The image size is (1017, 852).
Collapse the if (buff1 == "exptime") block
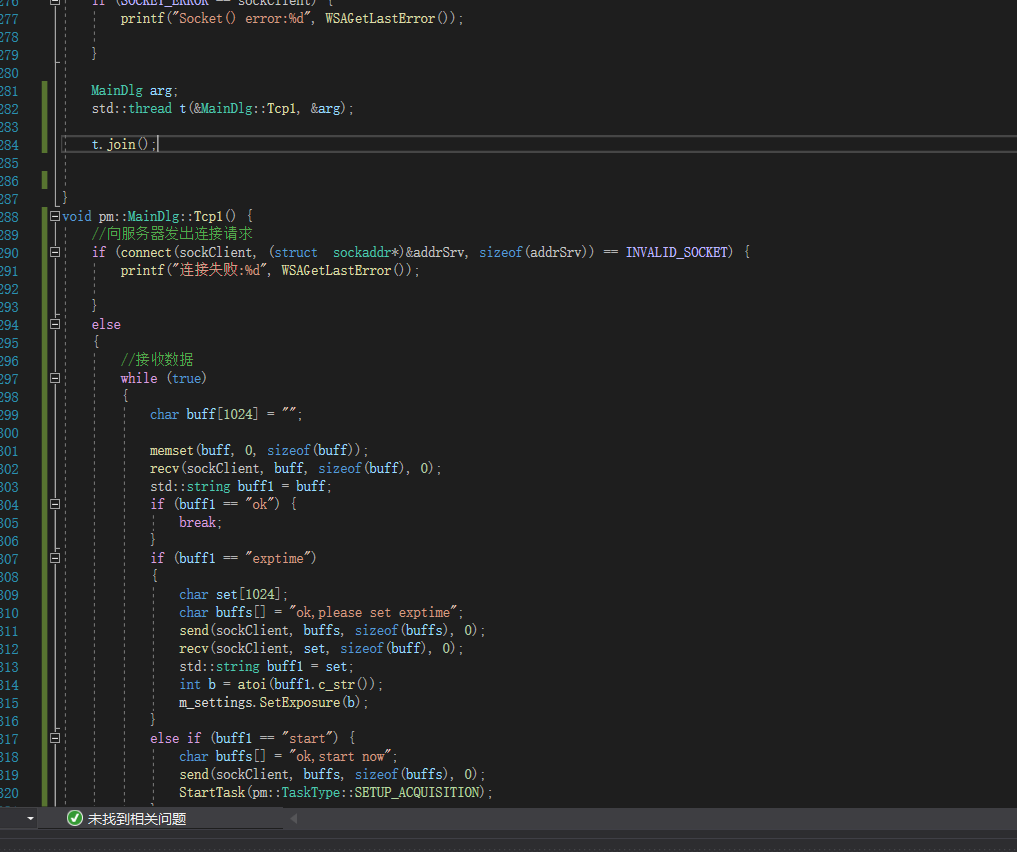55,558
